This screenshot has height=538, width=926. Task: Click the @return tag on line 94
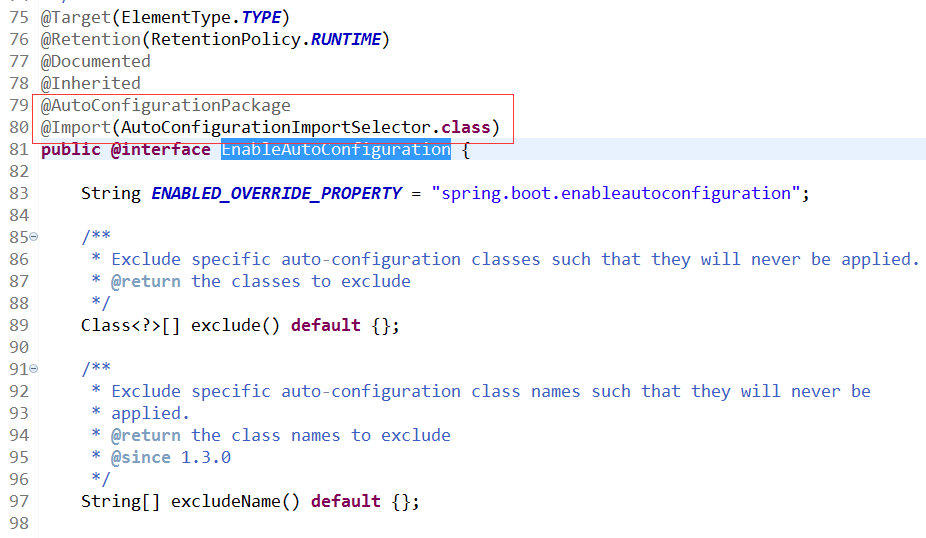[146, 436]
